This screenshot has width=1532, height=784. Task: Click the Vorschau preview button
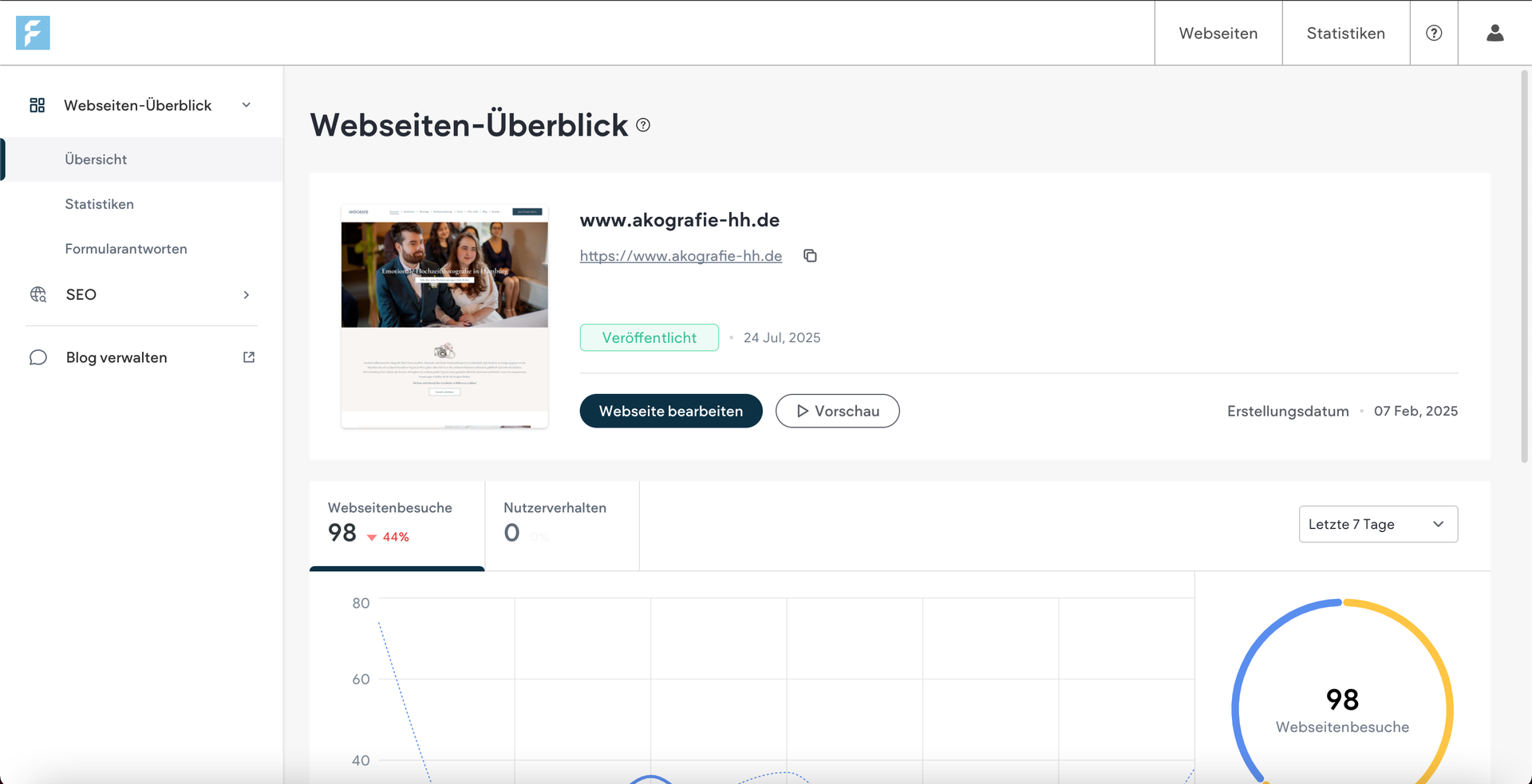(x=837, y=411)
